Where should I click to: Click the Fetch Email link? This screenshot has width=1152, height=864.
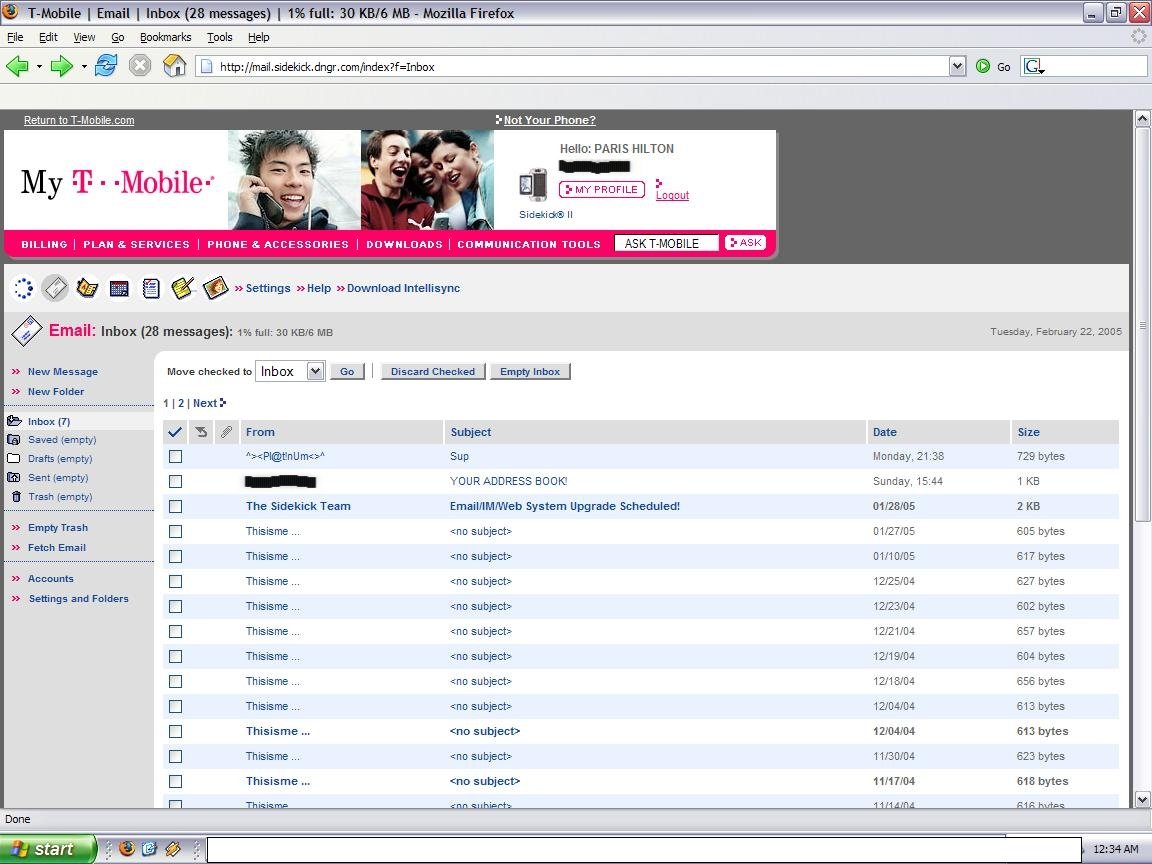point(57,547)
